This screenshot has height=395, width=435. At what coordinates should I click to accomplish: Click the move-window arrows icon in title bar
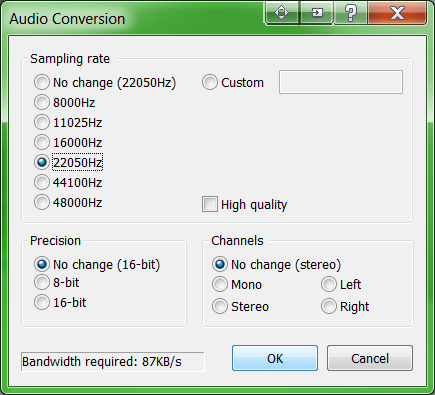coord(282,13)
